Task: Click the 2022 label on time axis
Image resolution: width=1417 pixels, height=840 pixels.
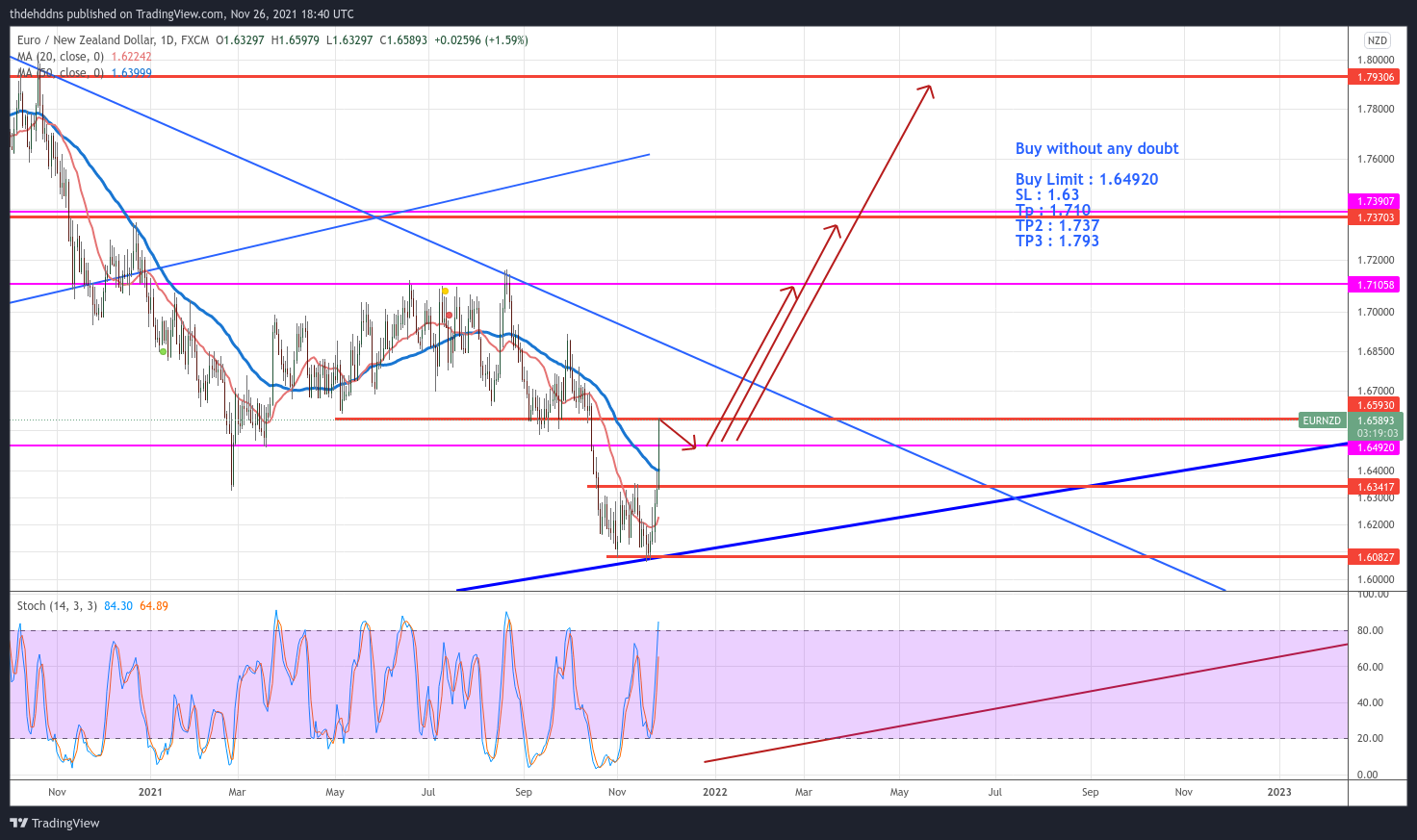Action: pos(715,792)
